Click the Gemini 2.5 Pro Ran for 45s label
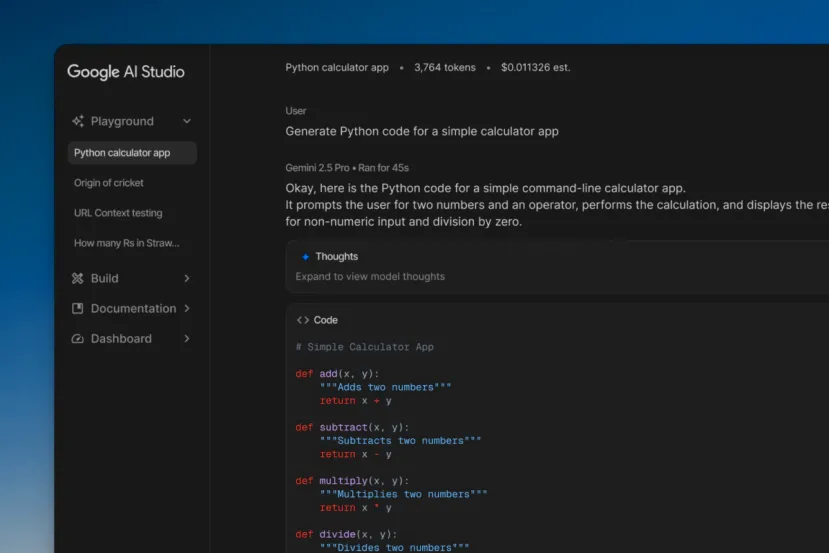This screenshot has width=829, height=553. click(x=347, y=168)
